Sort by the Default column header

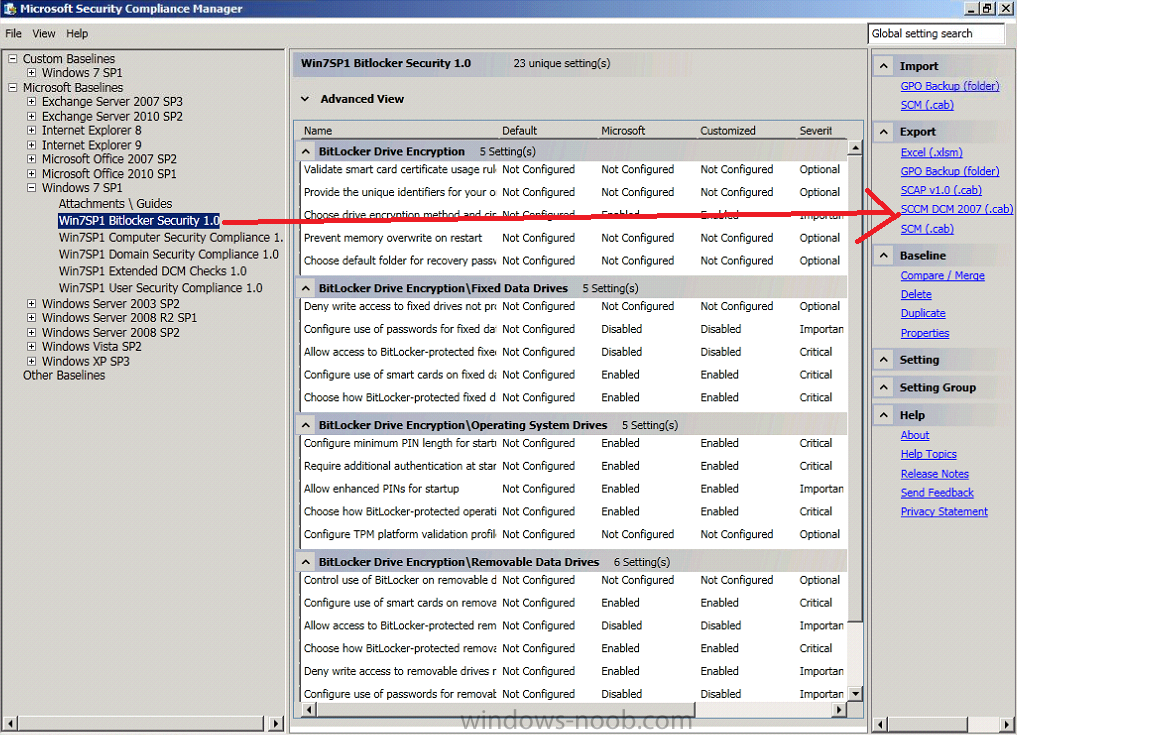519,131
